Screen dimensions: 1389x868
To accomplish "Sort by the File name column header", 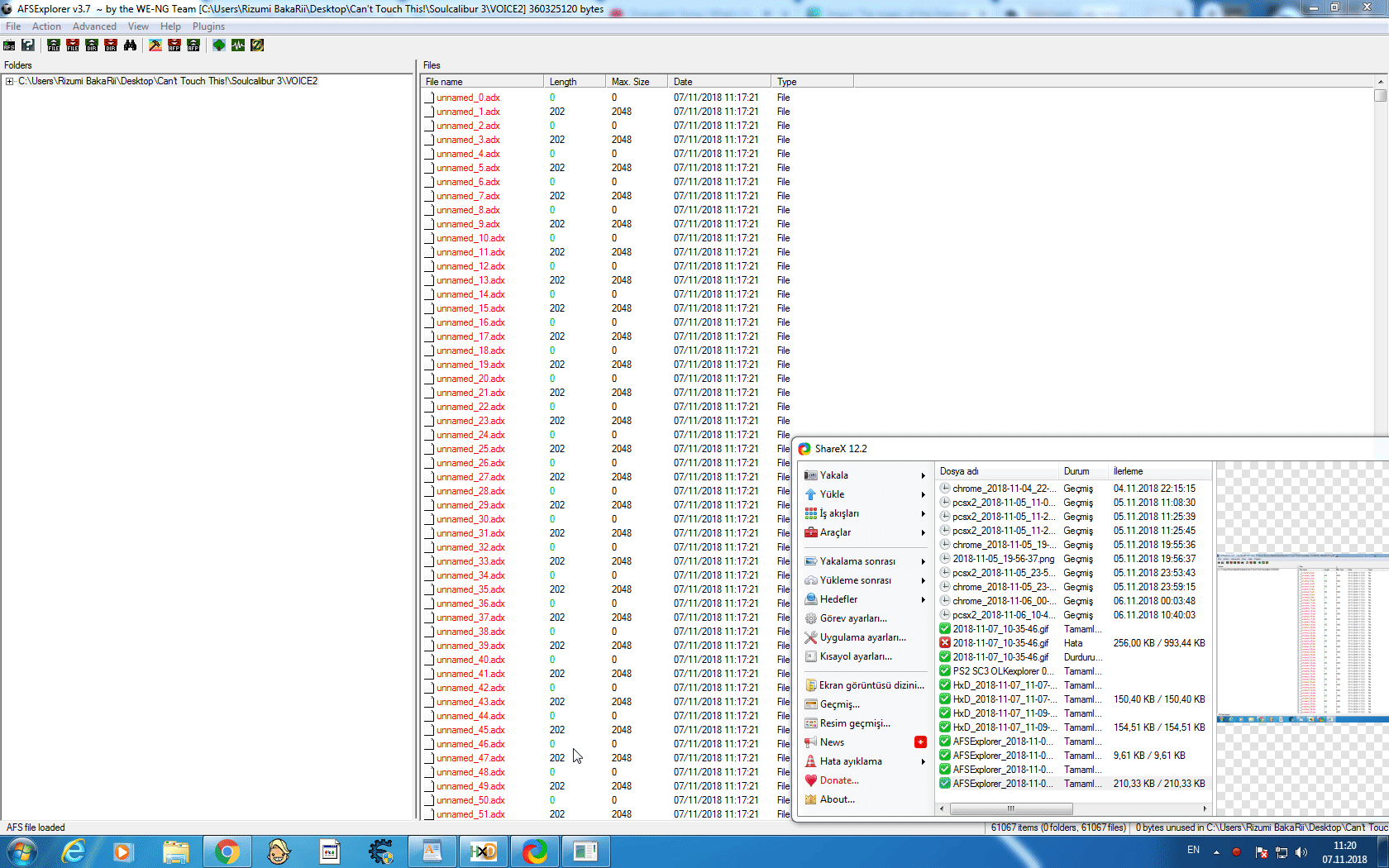I will tap(482, 81).
